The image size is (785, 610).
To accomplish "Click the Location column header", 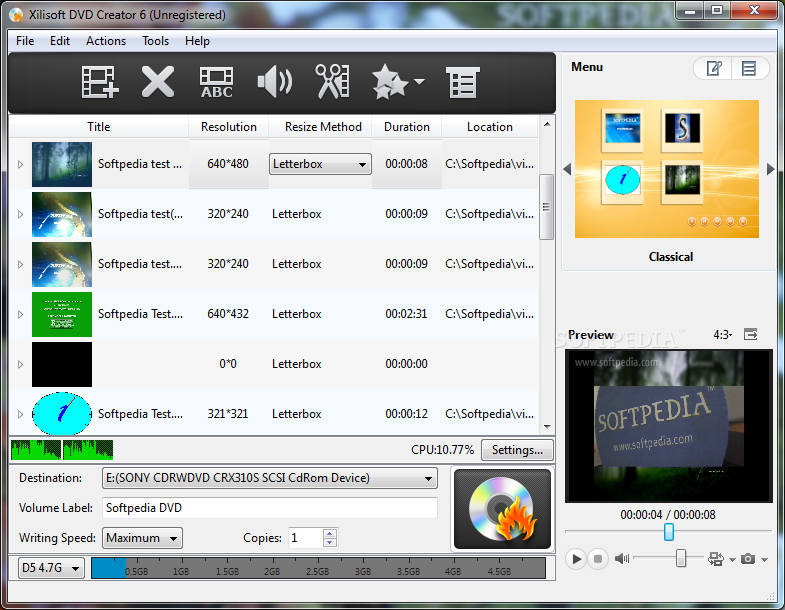I will click(490, 127).
